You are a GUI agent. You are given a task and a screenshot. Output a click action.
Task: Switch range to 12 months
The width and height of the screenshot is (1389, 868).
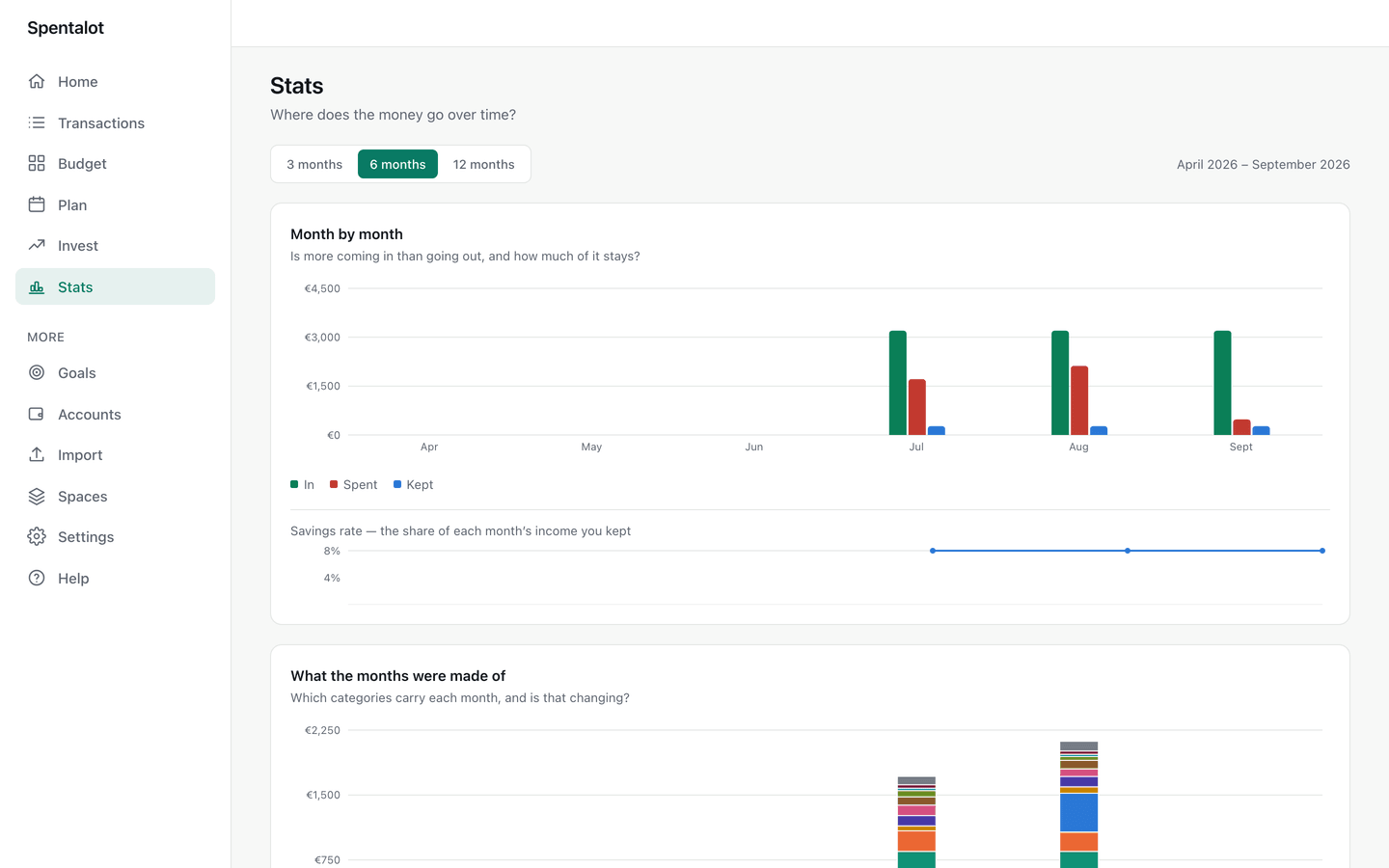(x=483, y=164)
